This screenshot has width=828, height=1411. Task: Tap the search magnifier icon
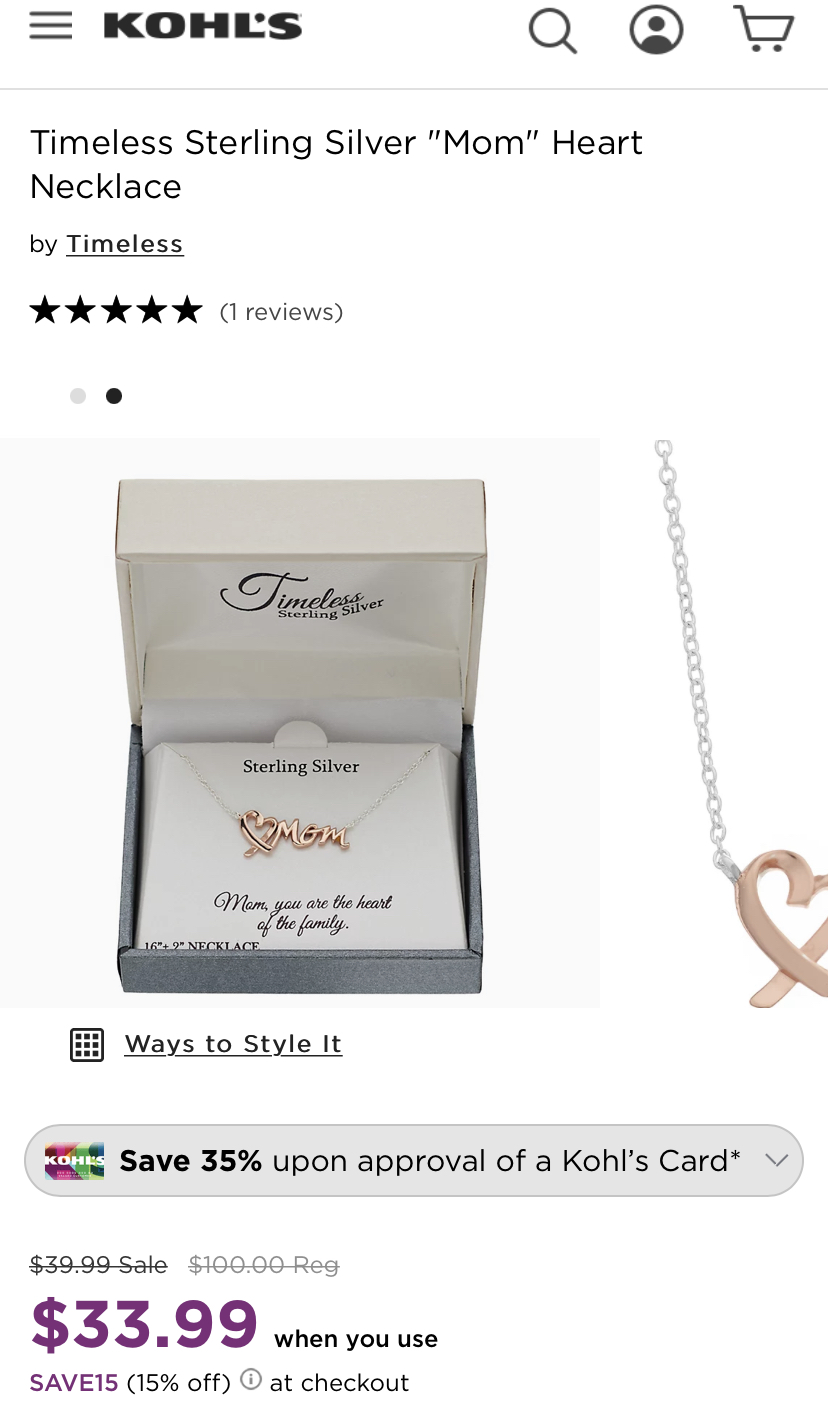(553, 30)
